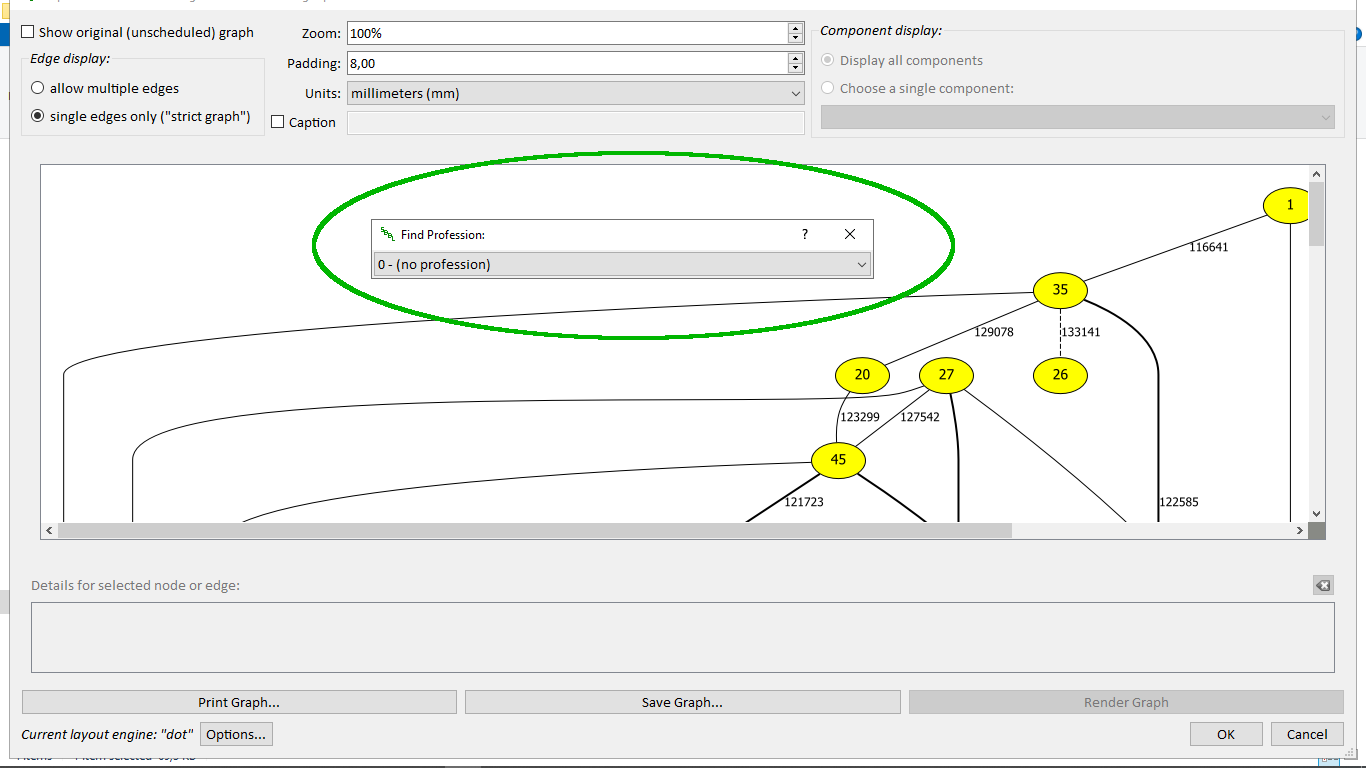
Task: Increase Zoom using the up spinner arrow
Action: [795, 27]
